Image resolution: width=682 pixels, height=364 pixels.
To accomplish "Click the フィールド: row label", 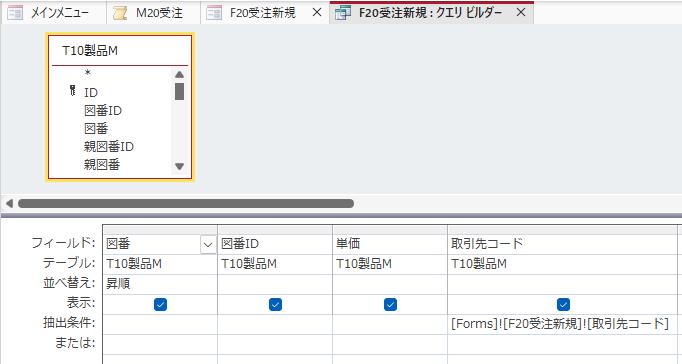I will tap(63, 243).
